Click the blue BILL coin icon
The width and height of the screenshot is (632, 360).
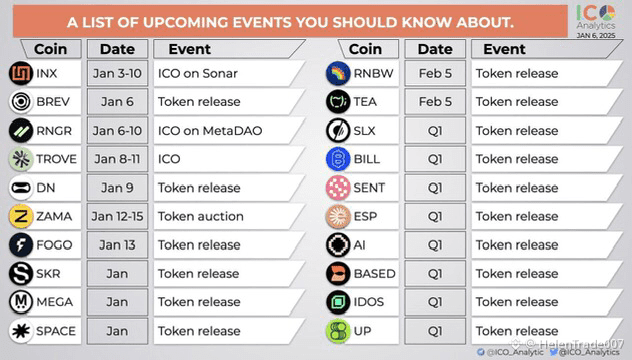(x=338, y=159)
